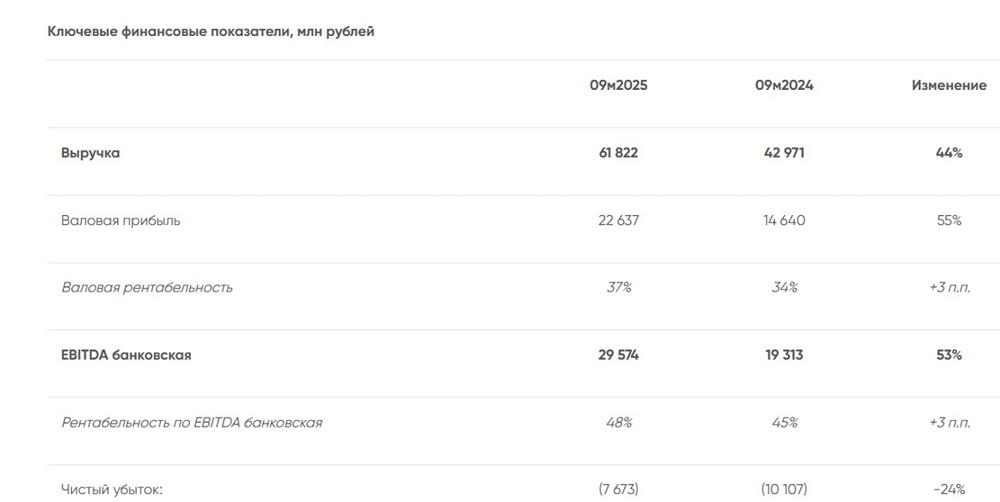This screenshot has width=1000, height=502.
Task: Select the gross profit value 14 640
Action: pos(784,220)
